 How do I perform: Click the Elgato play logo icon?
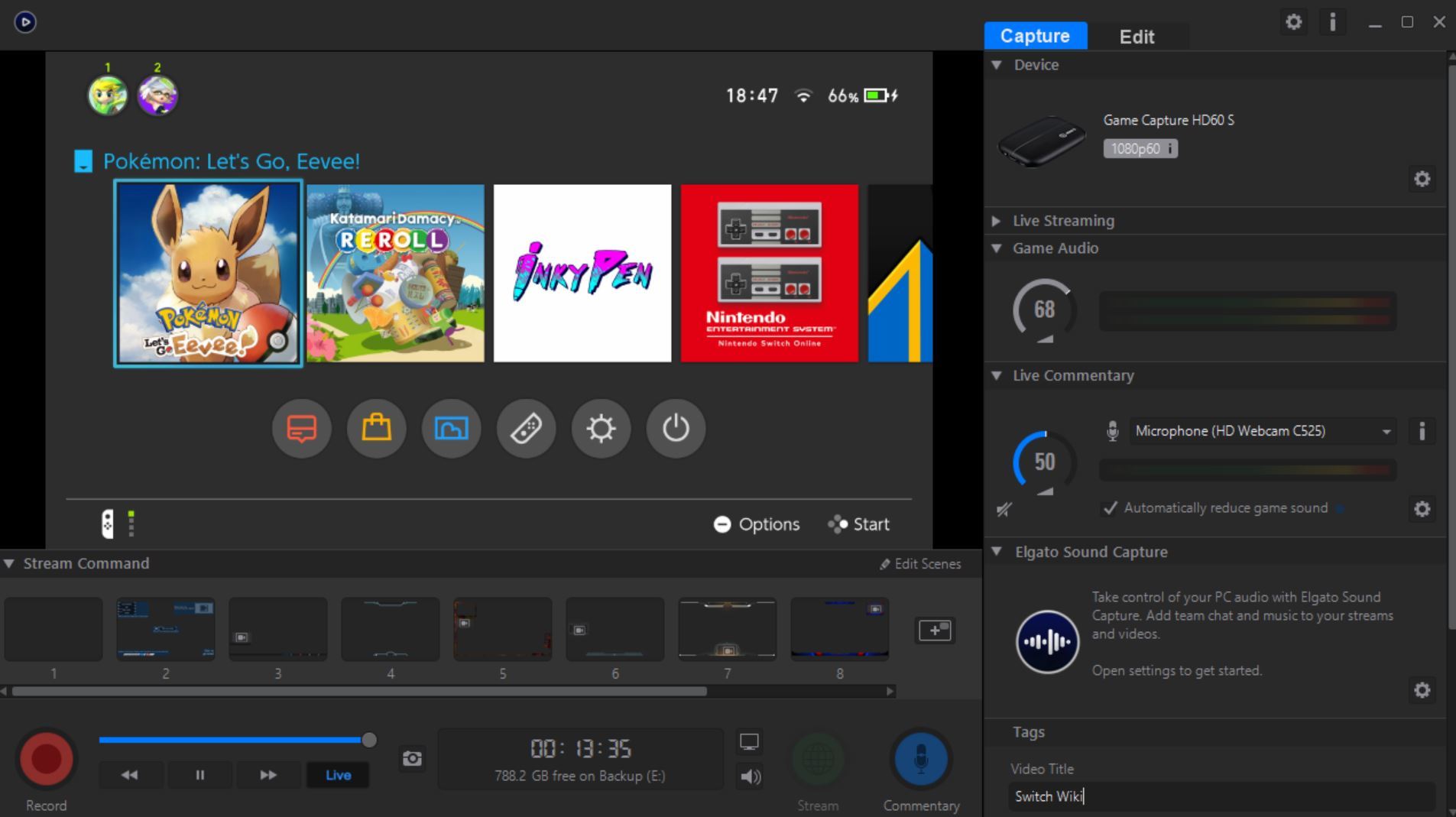25,22
